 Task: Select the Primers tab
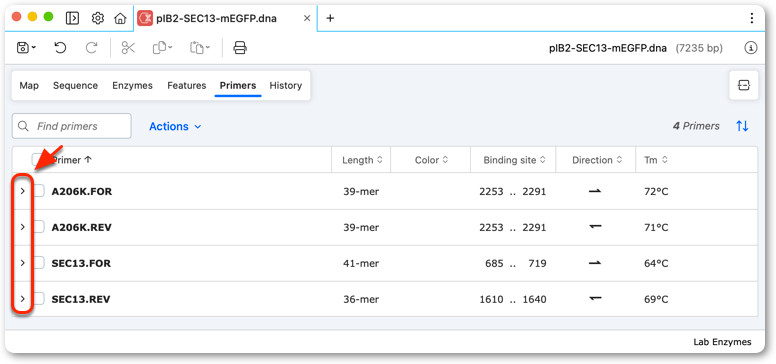(x=238, y=86)
